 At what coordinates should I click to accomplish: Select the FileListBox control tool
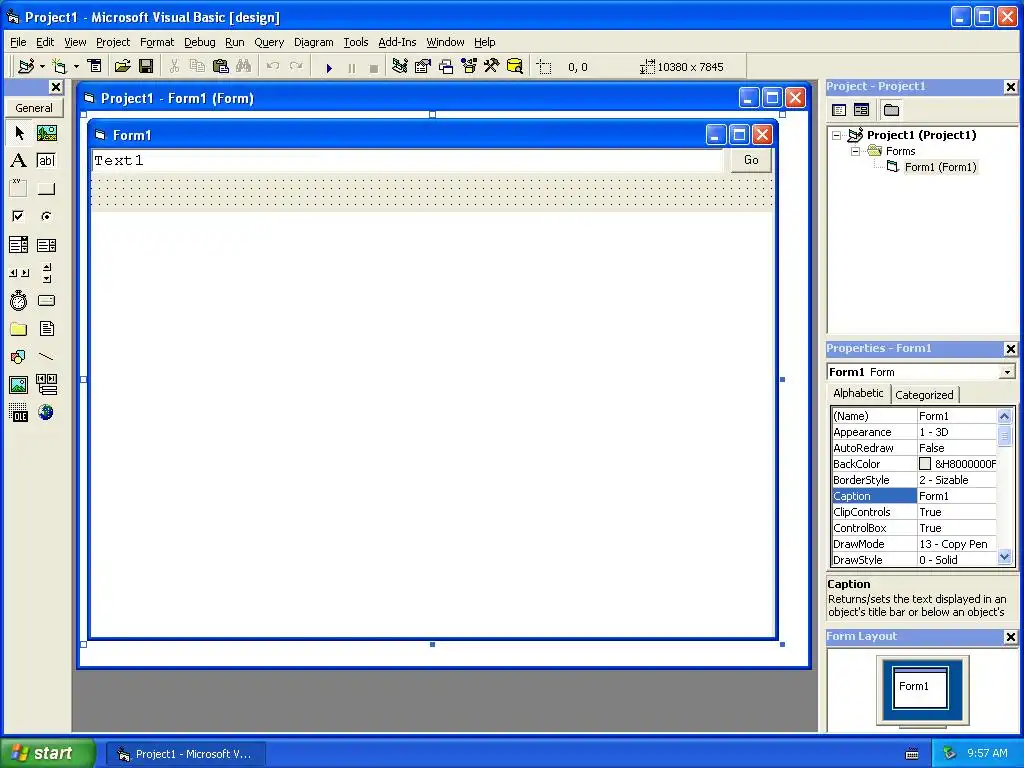point(46,328)
